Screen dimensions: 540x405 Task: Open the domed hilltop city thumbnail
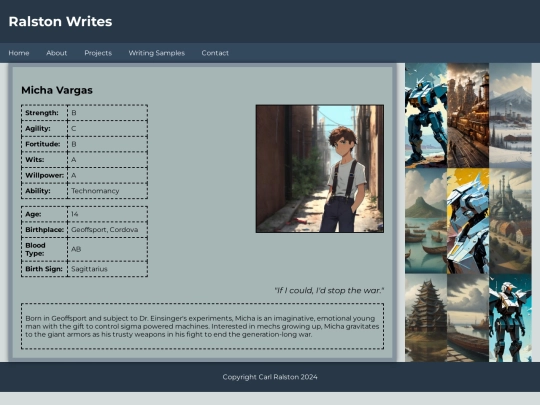510,221
